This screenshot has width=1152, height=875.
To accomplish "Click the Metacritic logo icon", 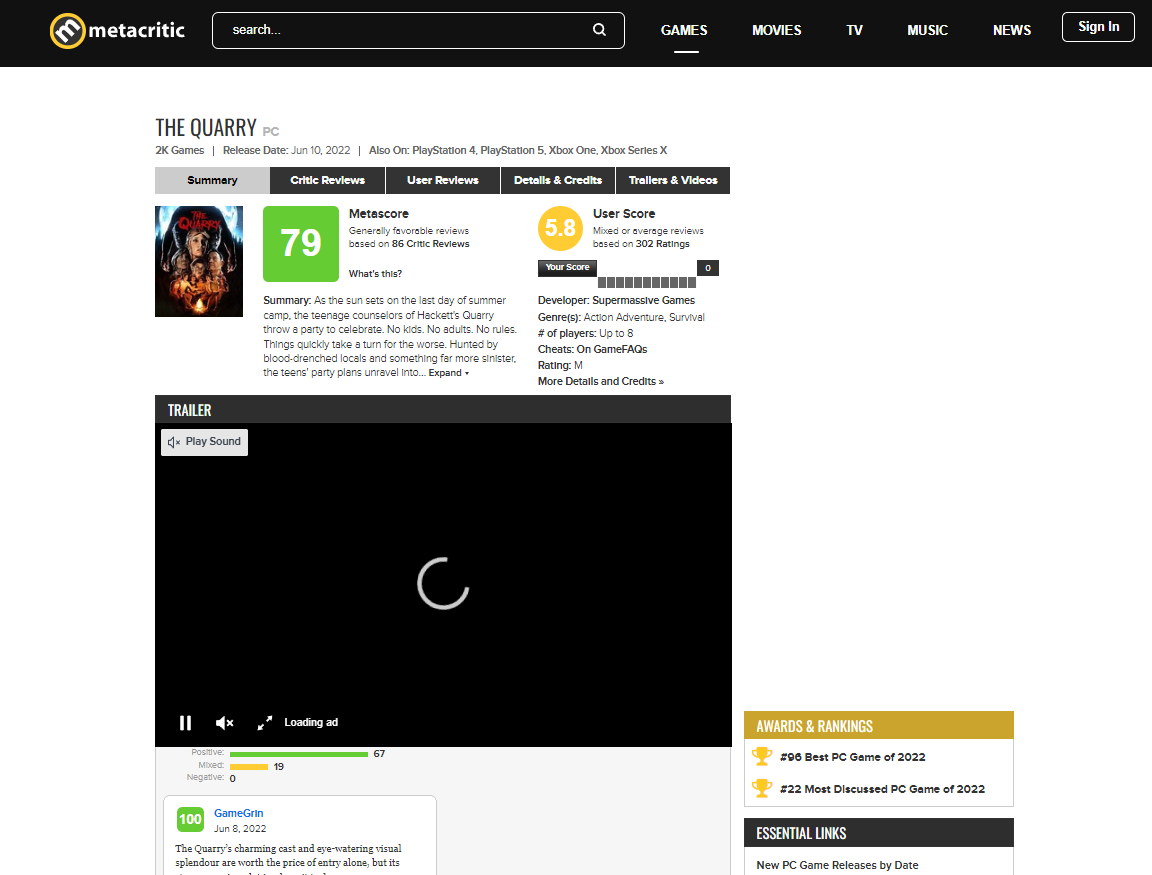I will coord(68,31).
